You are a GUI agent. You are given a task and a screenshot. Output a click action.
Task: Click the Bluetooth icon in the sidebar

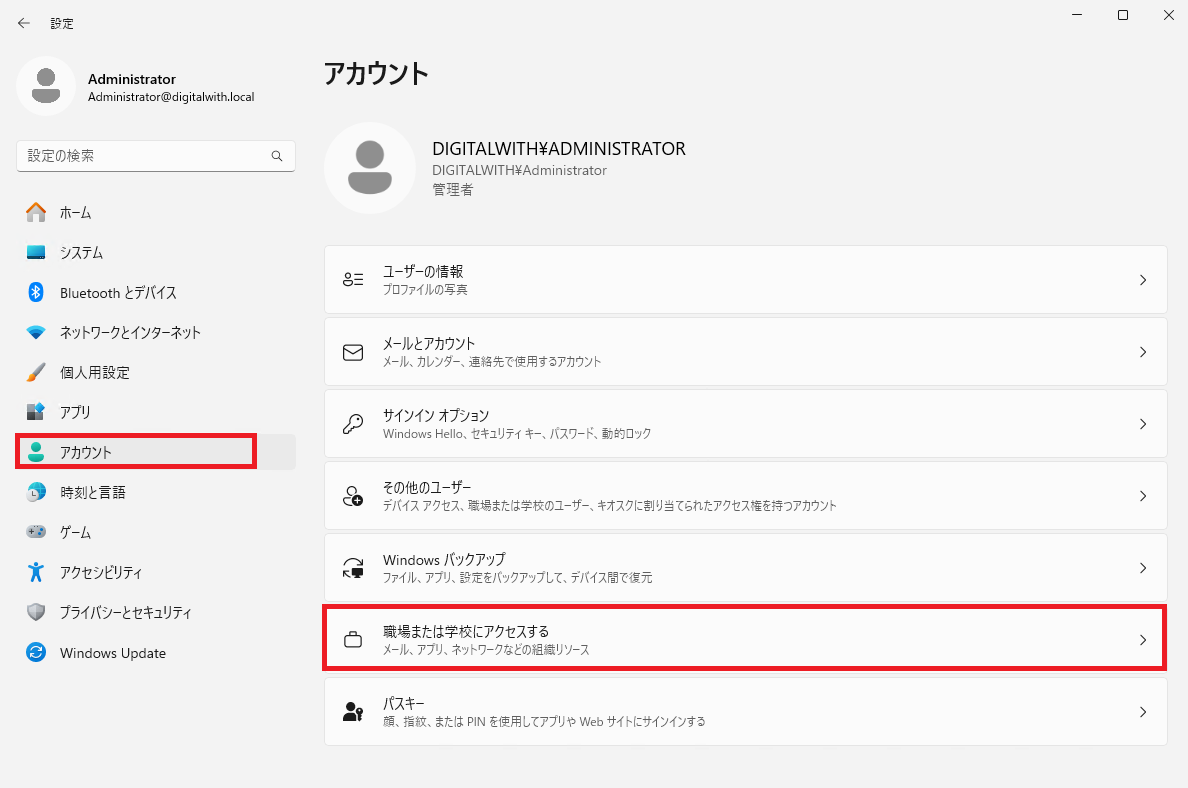[36, 292]
